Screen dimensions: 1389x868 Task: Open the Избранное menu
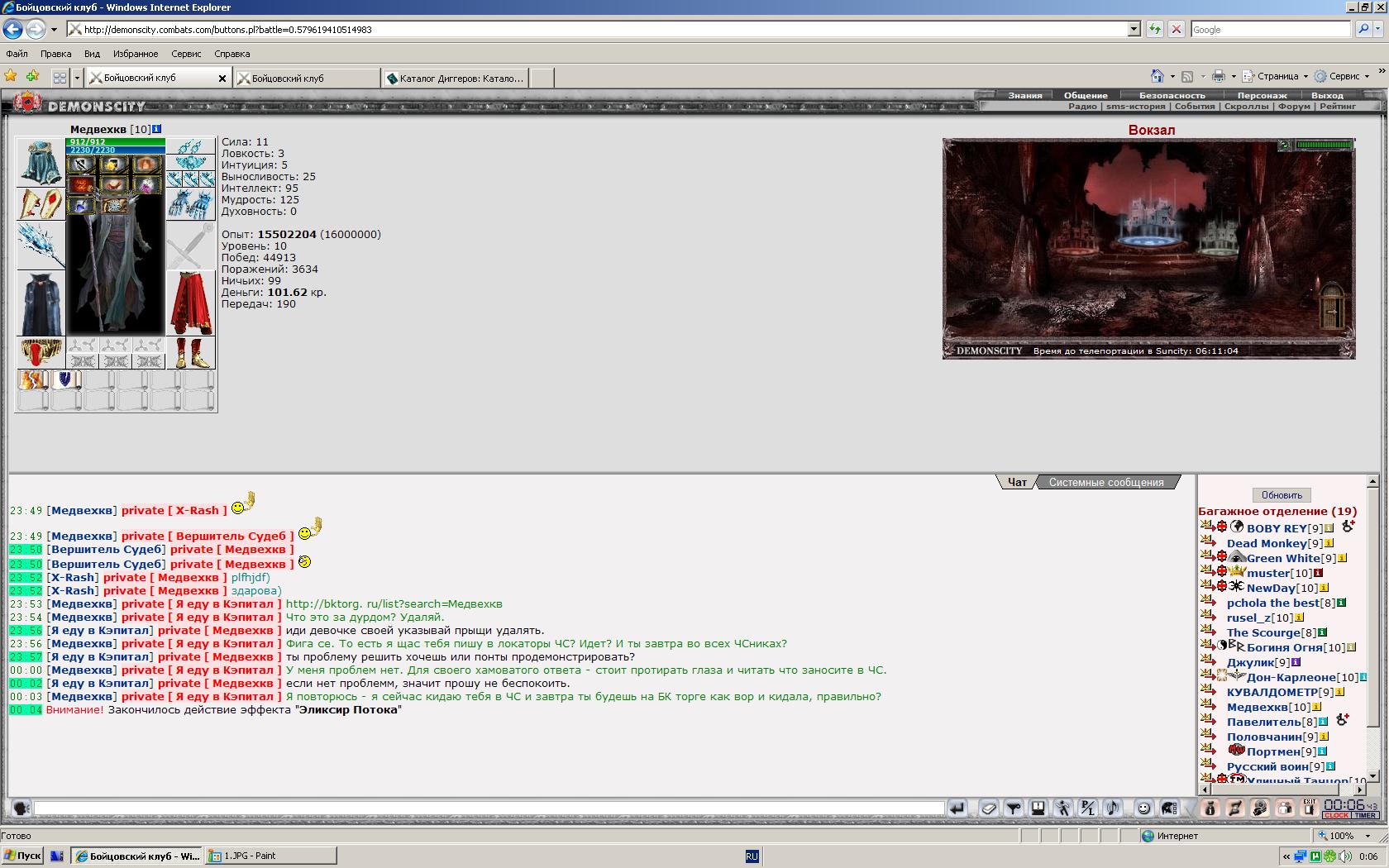click(136, 54)
